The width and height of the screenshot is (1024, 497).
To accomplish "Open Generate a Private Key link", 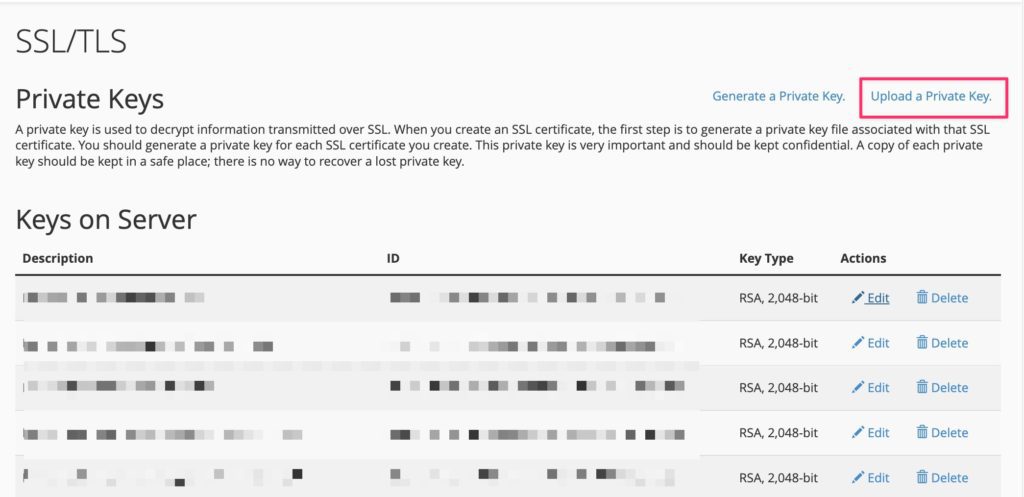I will point(779,97).
